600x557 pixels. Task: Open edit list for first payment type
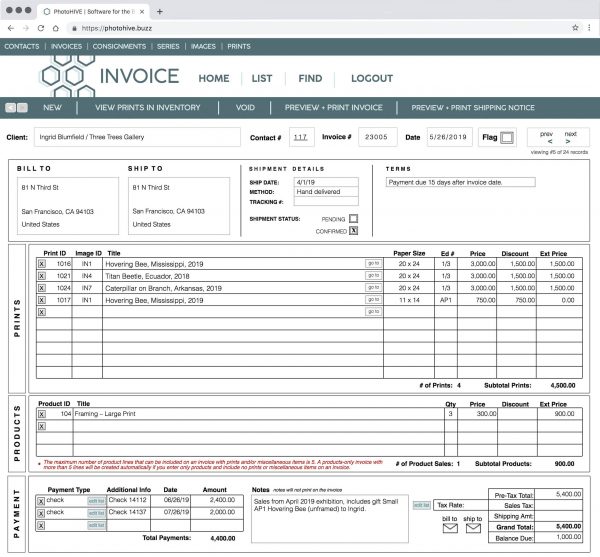(x=96, y=500)
